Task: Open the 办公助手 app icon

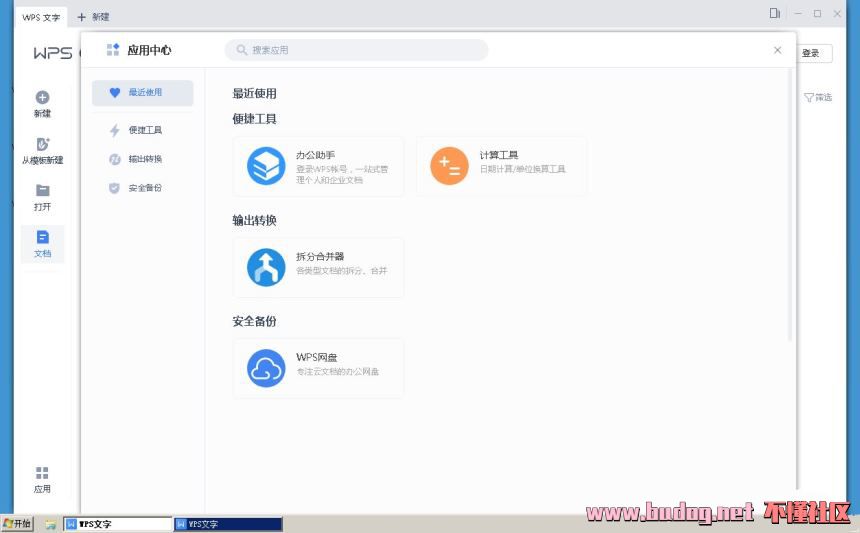Action: click(266, 166)
